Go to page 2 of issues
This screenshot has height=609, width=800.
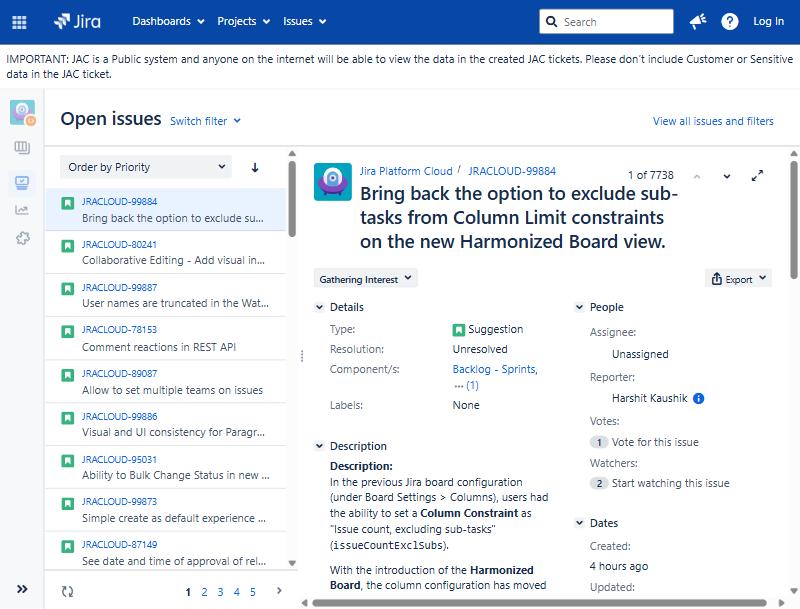[x=204, y=592]
